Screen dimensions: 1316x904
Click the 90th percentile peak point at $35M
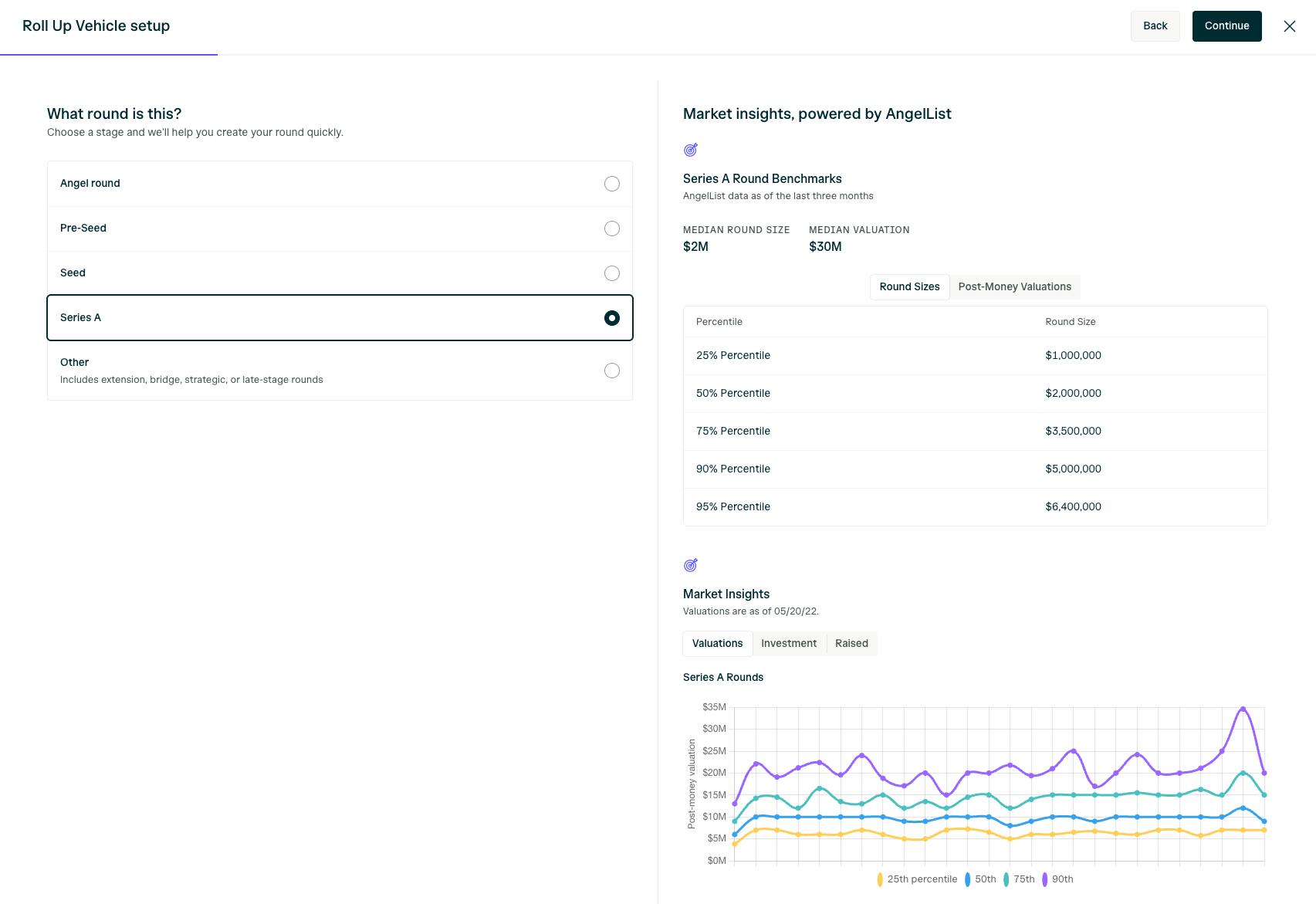point(1243,708)
